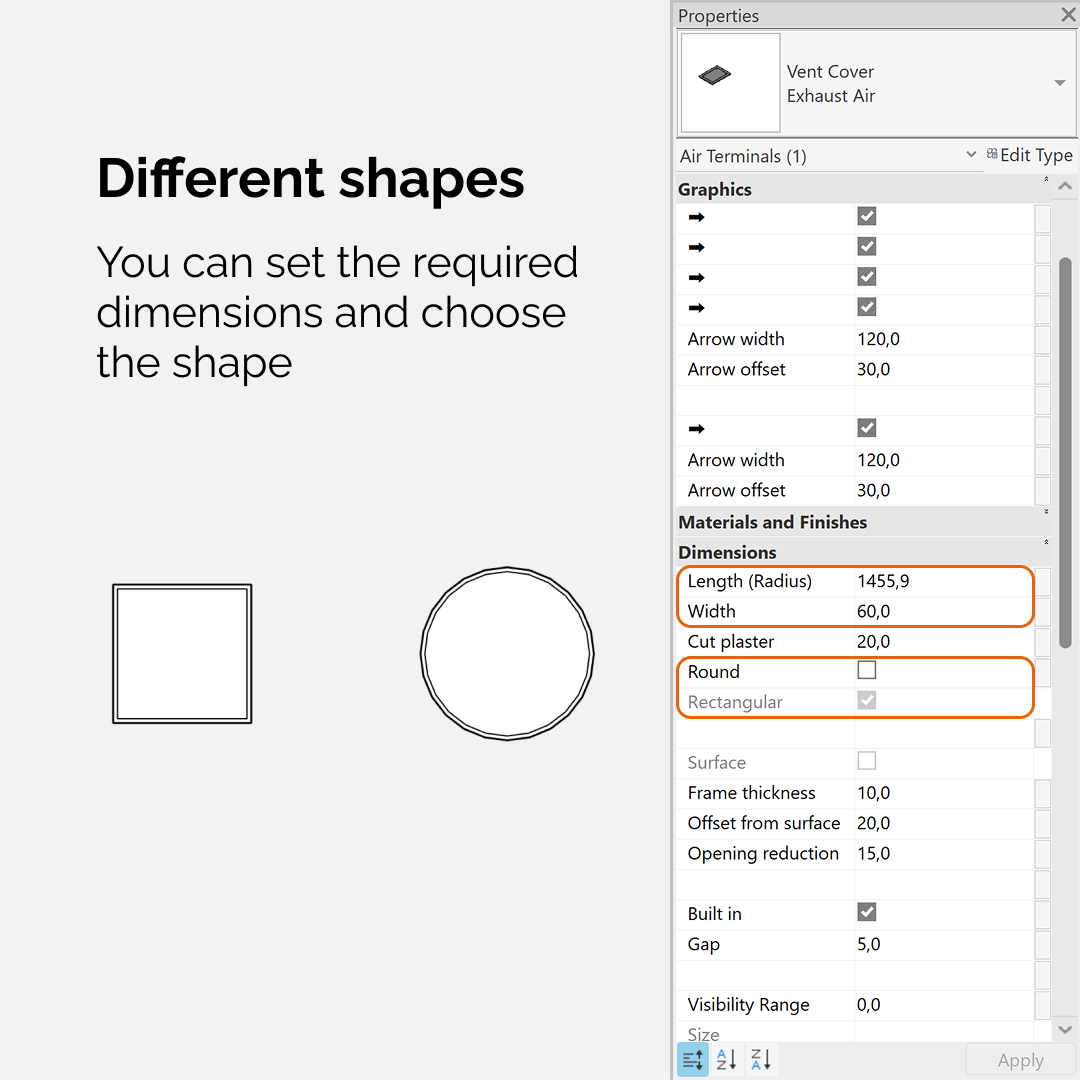Image resolution: width=1080 pixels, height=1080 pixels.
Task: Click the Frame thickness value field
Action: [x=943, y=793]
